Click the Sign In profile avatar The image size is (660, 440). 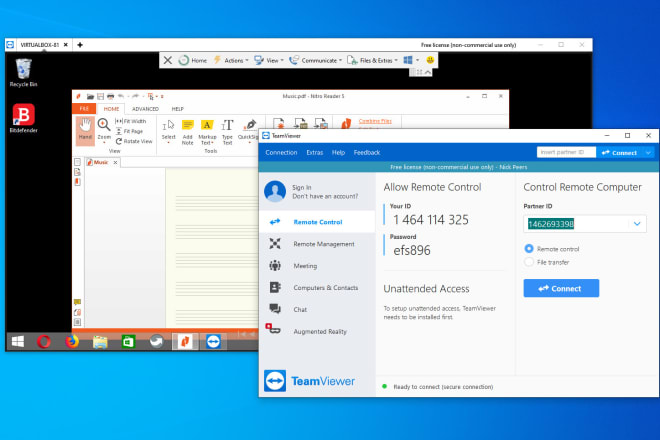pyautogui.click(x=275, y=192)
